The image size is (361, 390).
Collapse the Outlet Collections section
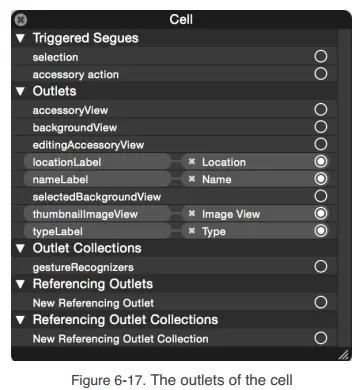[x=20, y=248]
